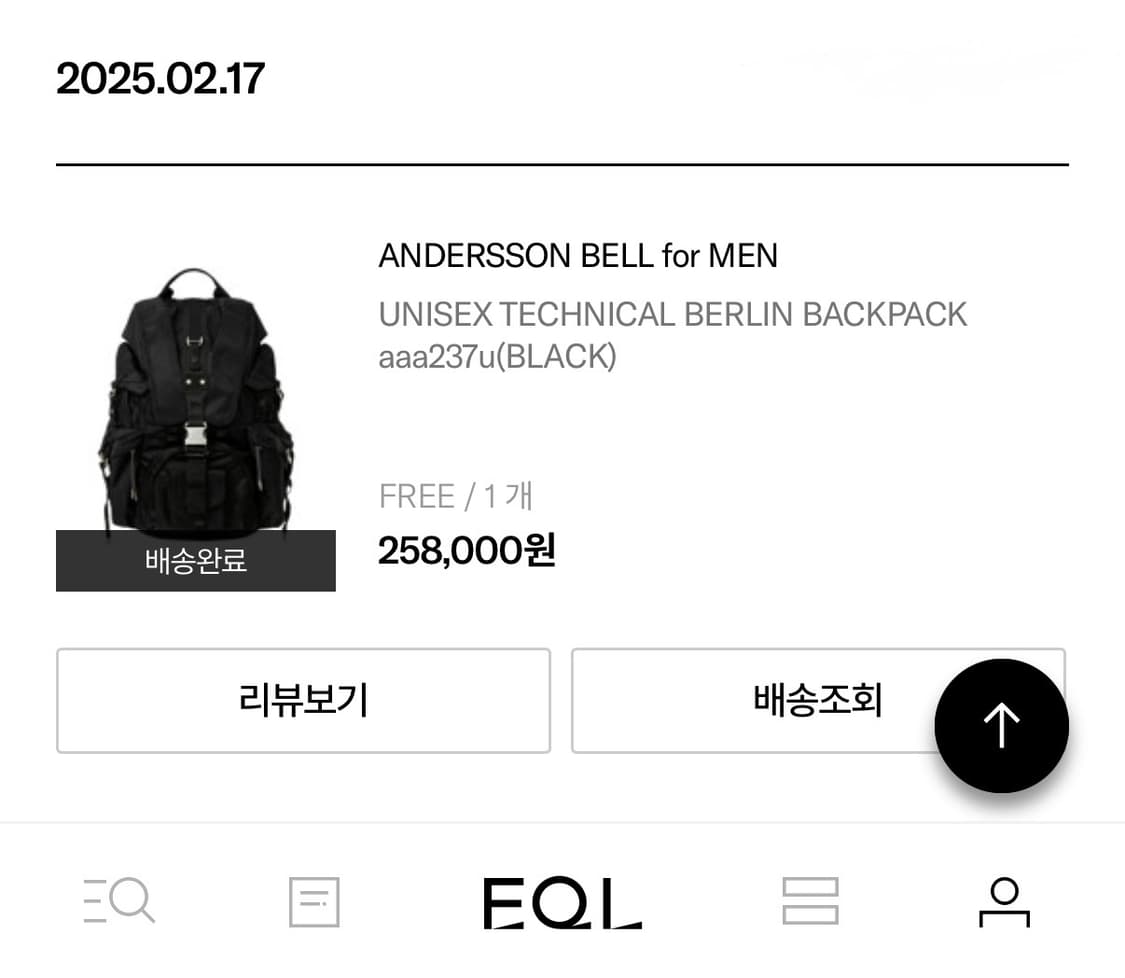Click the 리뷰보기 button
The width and height of the screenshot is (1125, 978).
(x=303, y=700)
